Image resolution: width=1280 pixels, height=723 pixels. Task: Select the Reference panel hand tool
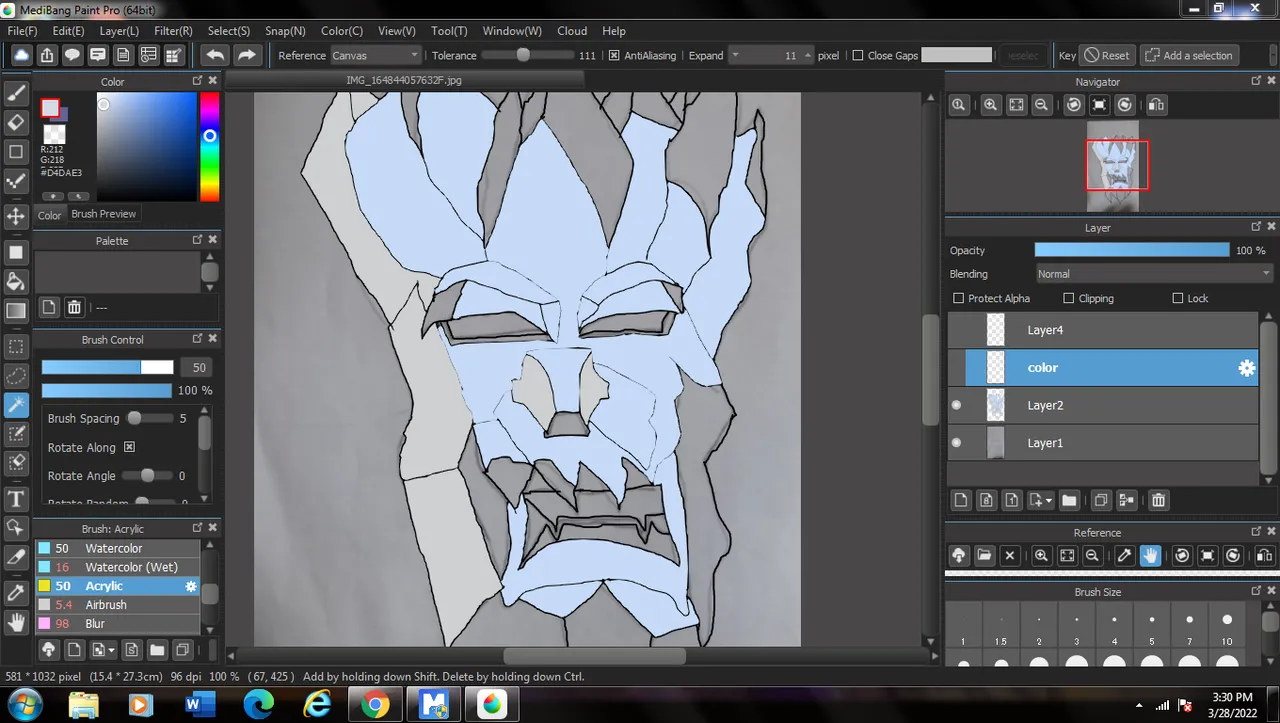click(x=1150, y=555)
